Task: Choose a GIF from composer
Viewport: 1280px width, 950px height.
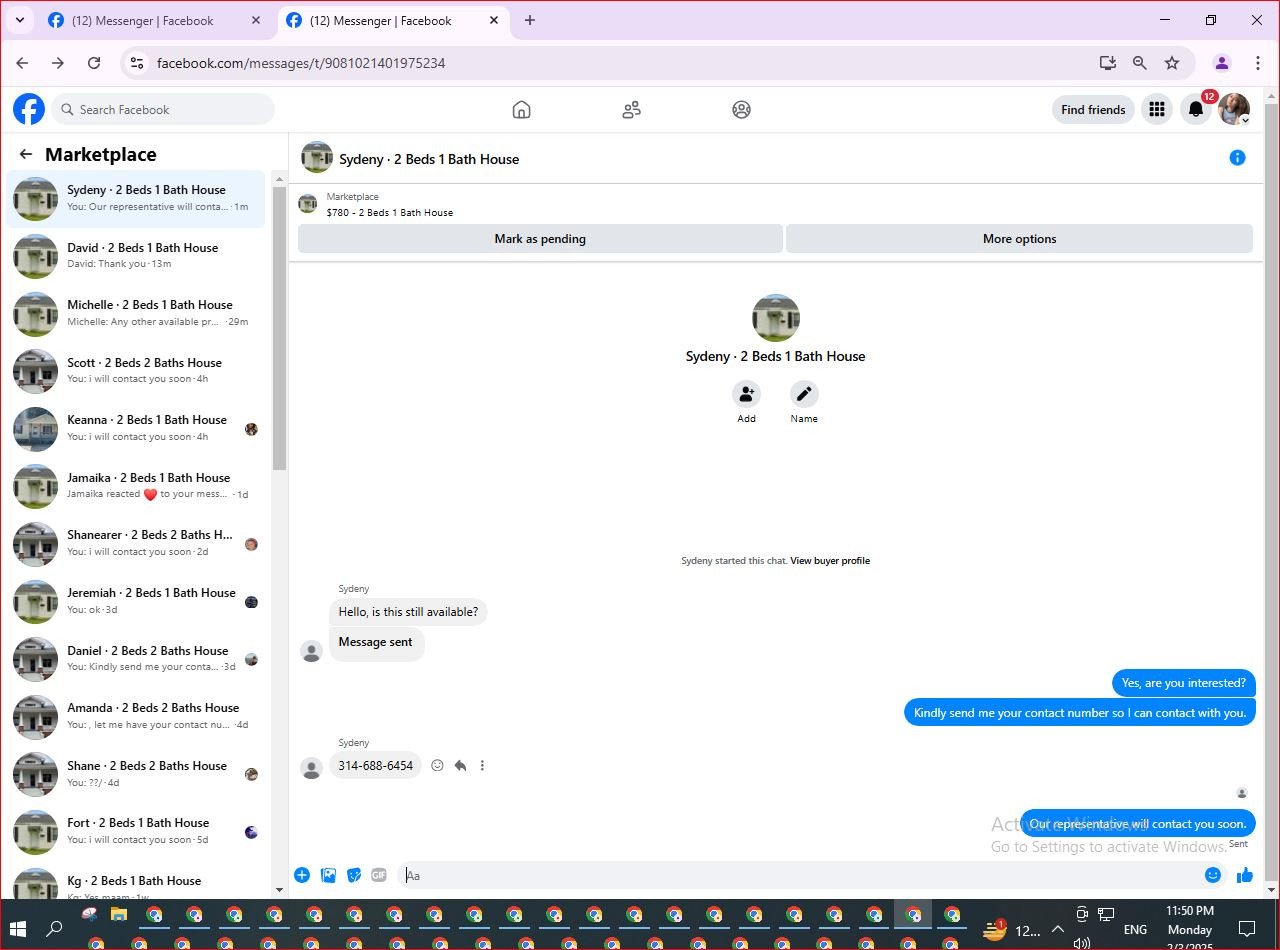Action: coord(379,875)
